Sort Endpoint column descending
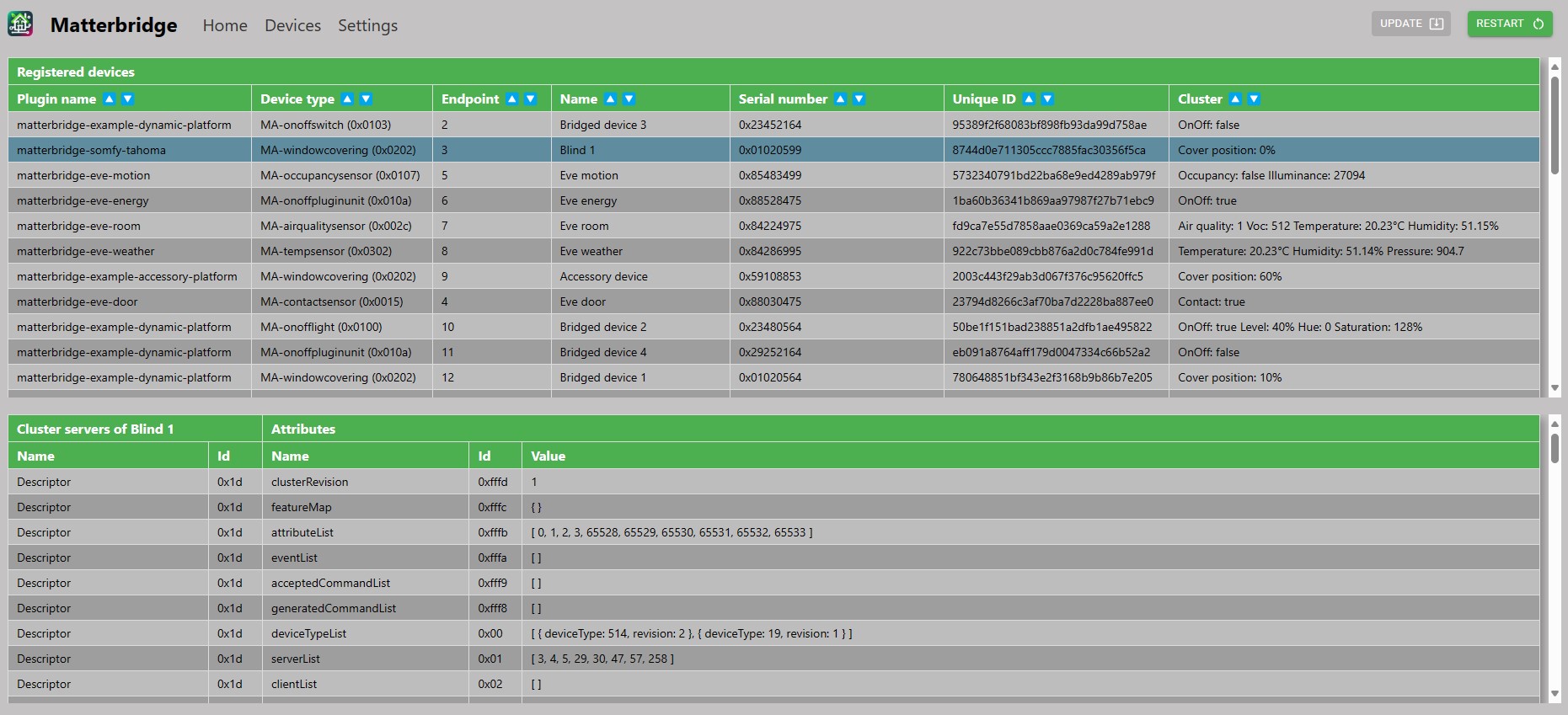This screenshot has height=715, width=1568. [530, 99]
